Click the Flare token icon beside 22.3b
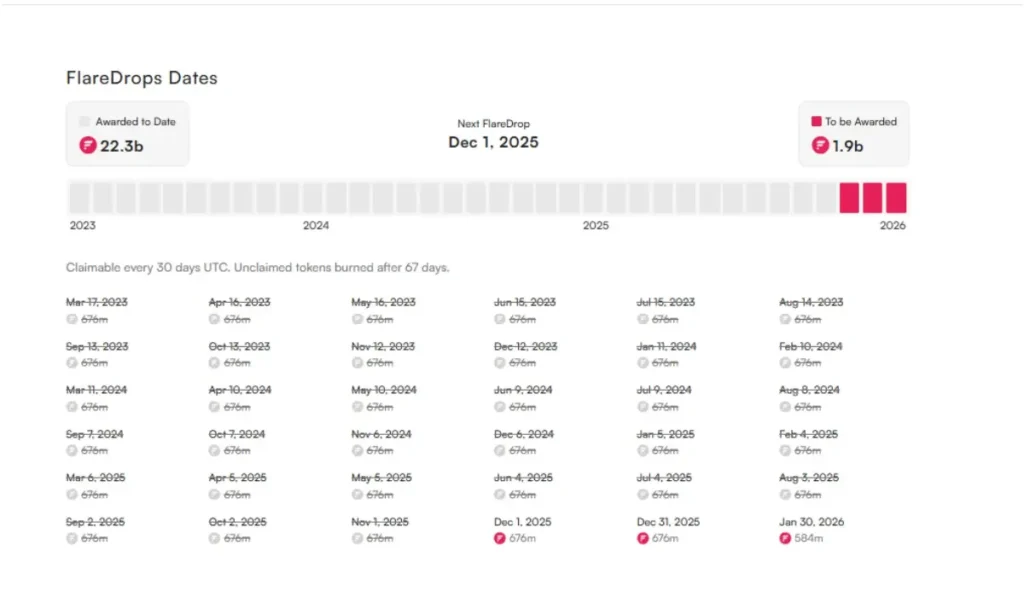This screenshot has width=1024, height=597. tap(88, 146)
